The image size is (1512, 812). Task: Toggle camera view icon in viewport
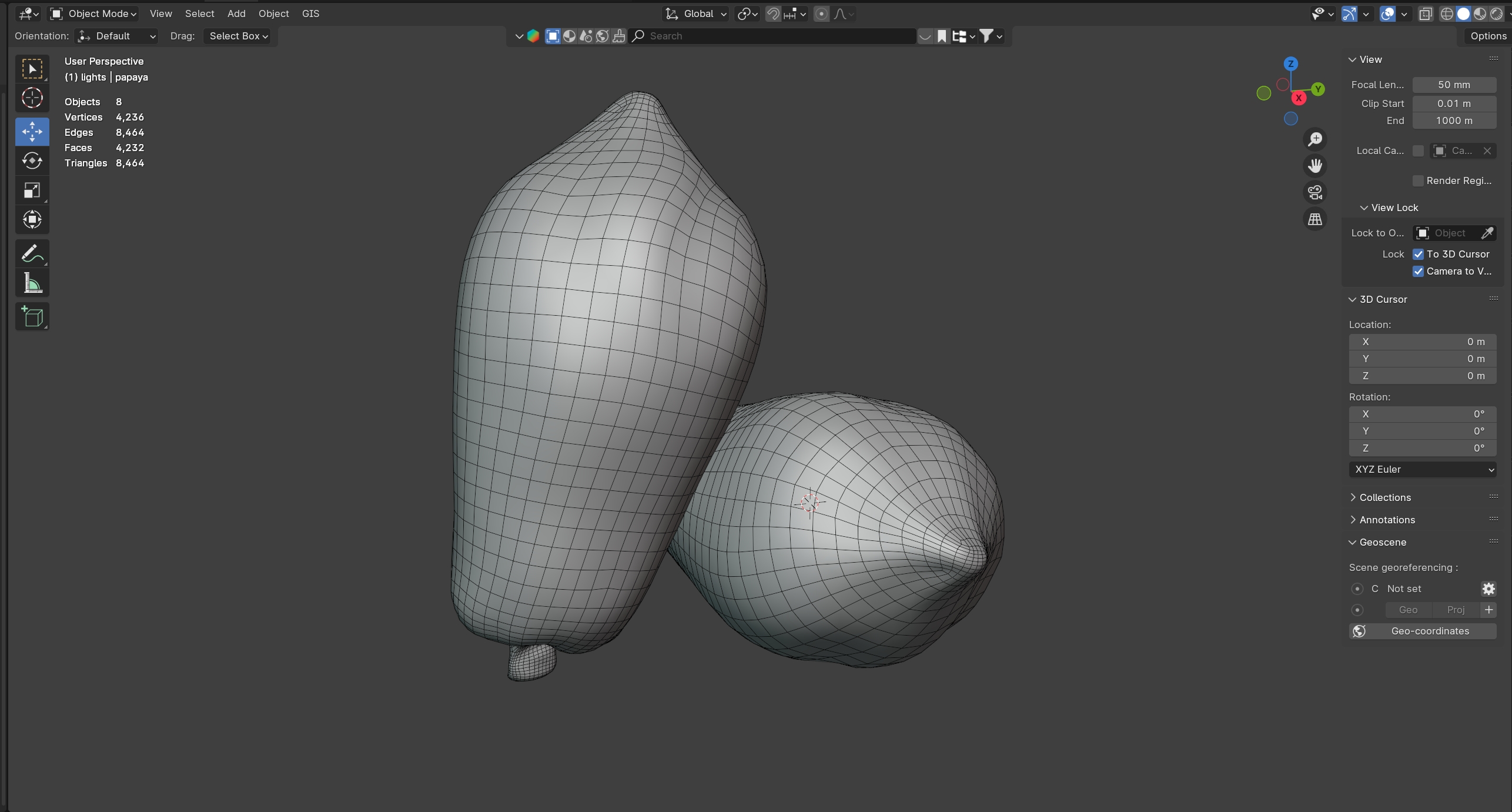(1314, 192)
